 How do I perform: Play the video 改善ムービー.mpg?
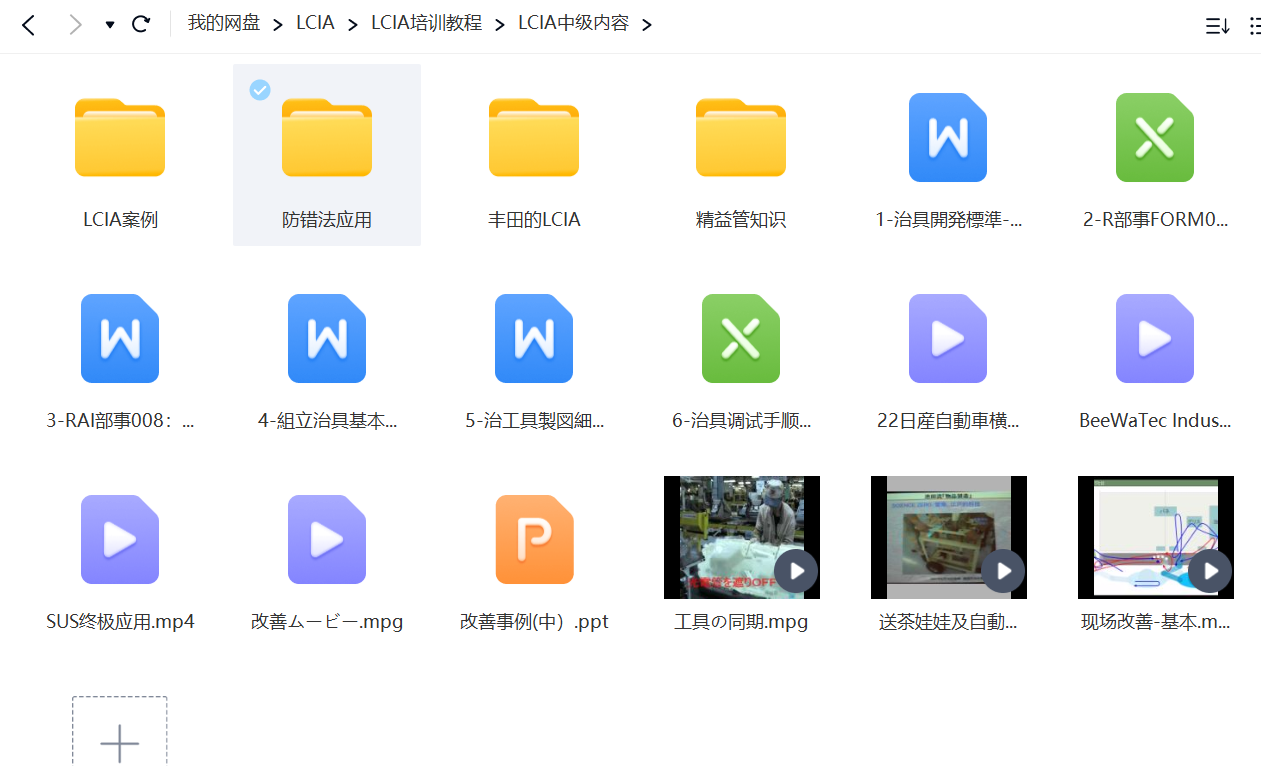pos(326,539)
